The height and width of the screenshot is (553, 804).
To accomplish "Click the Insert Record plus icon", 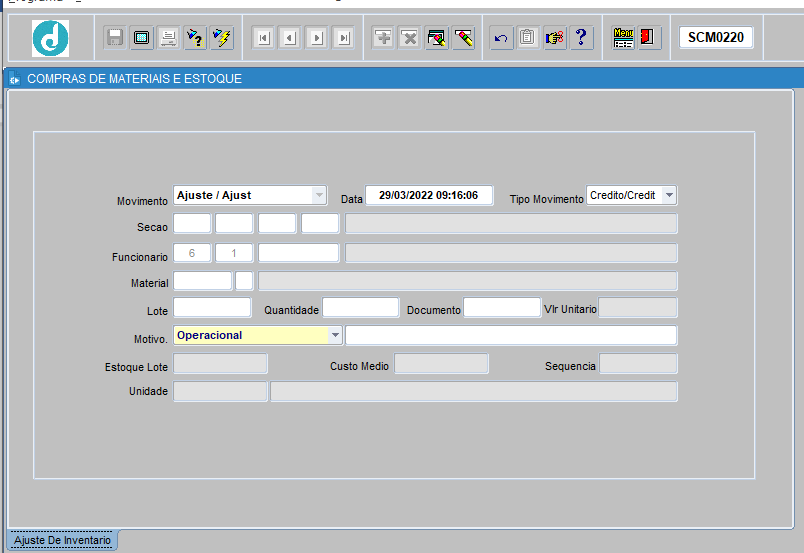I will pyautogui.click(x=383, y=38).
